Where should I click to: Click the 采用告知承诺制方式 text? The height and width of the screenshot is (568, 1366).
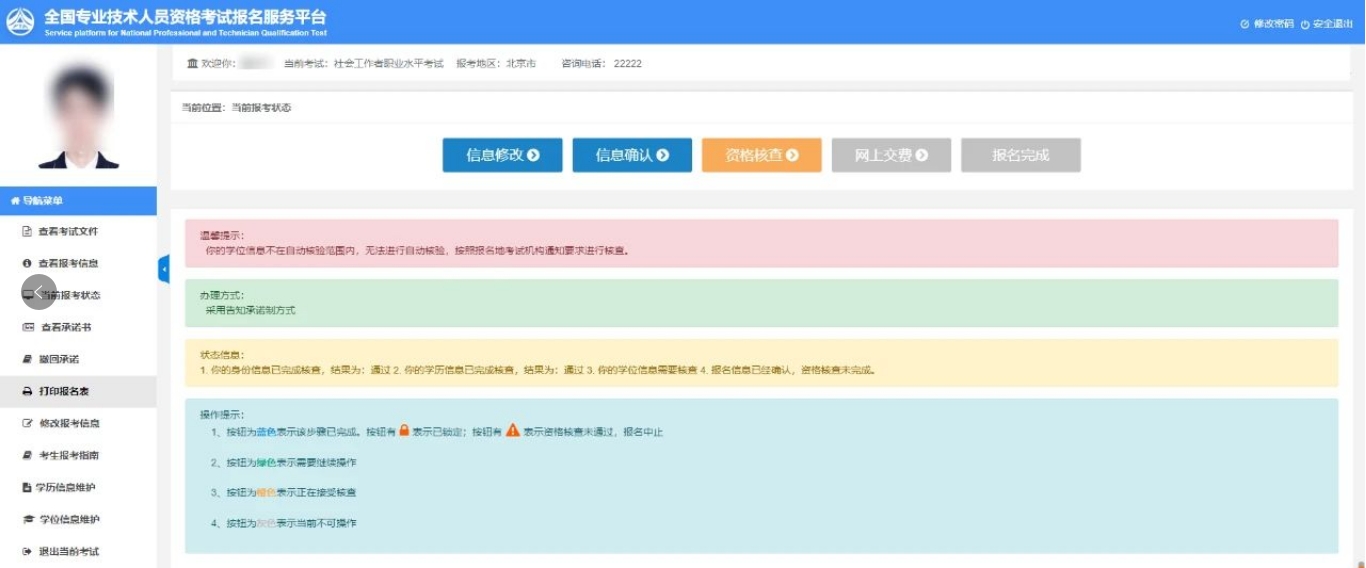250,310
